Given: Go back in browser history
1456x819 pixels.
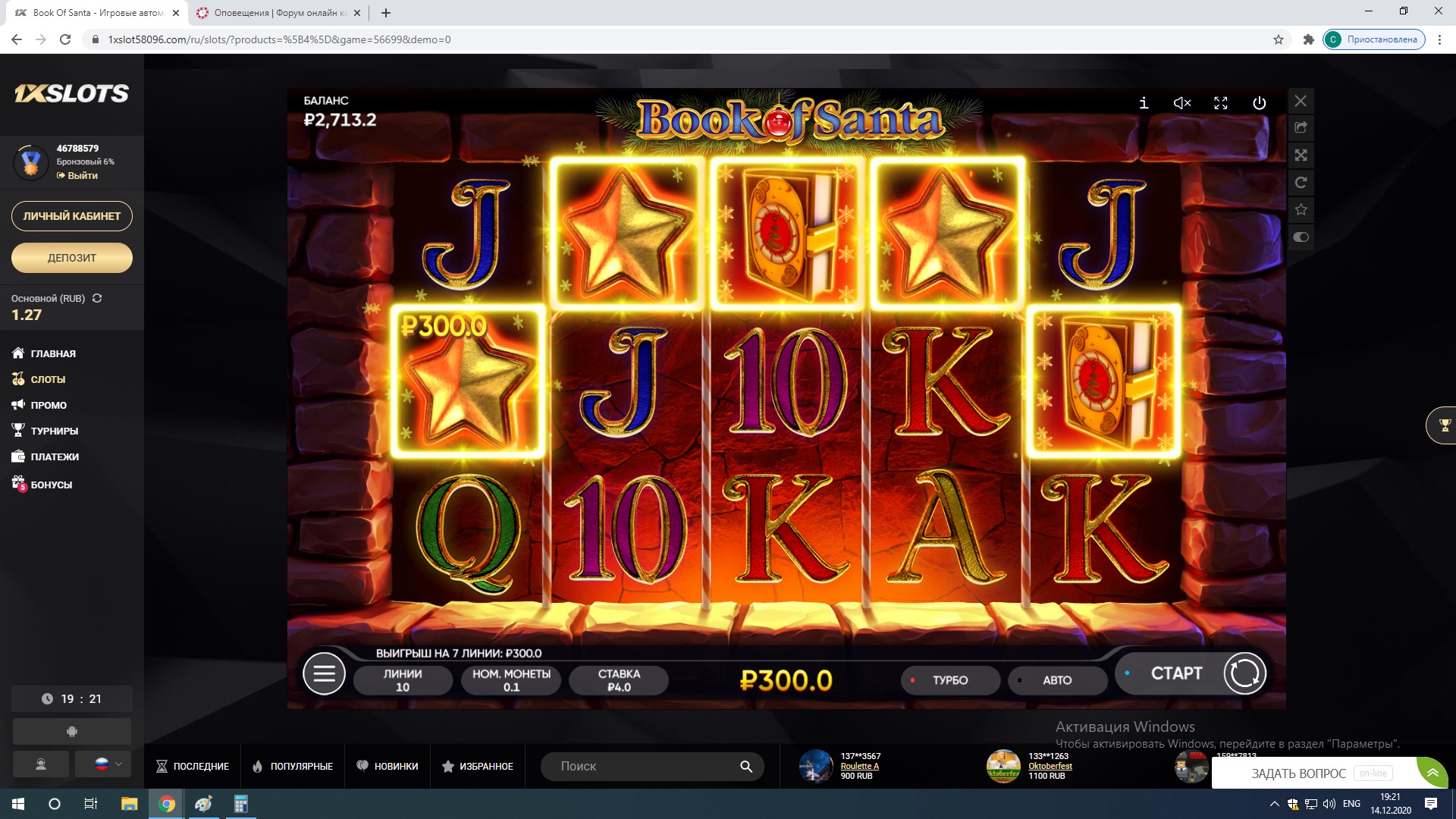Looking at the screenshot, I should (17, 39).
